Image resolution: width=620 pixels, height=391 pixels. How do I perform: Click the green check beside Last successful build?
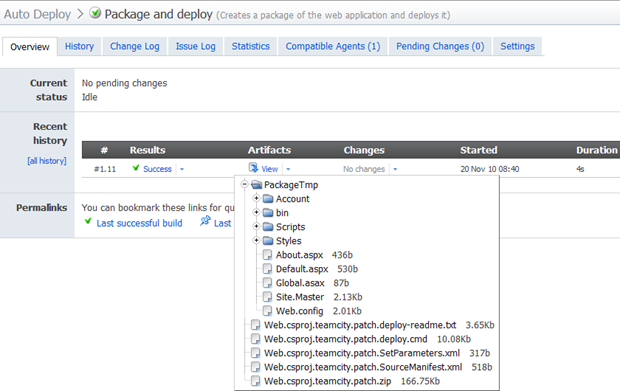[x=88, y=222]
